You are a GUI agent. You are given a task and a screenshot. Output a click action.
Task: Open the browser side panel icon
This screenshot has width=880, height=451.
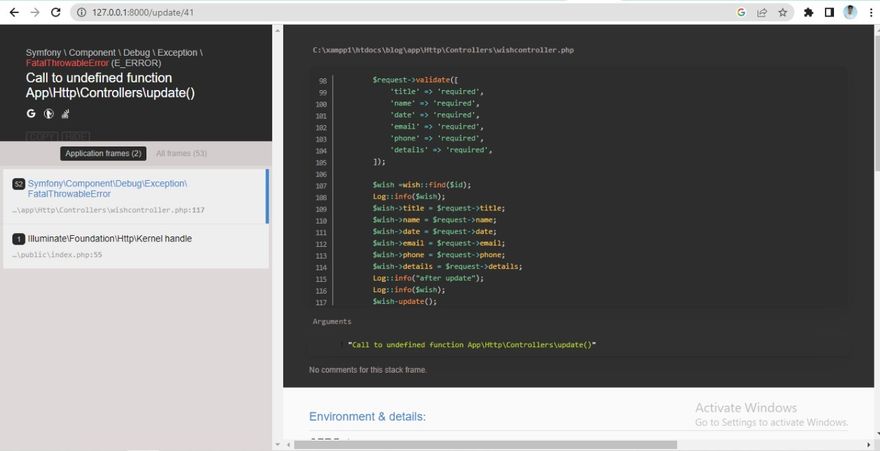point(829,12)
